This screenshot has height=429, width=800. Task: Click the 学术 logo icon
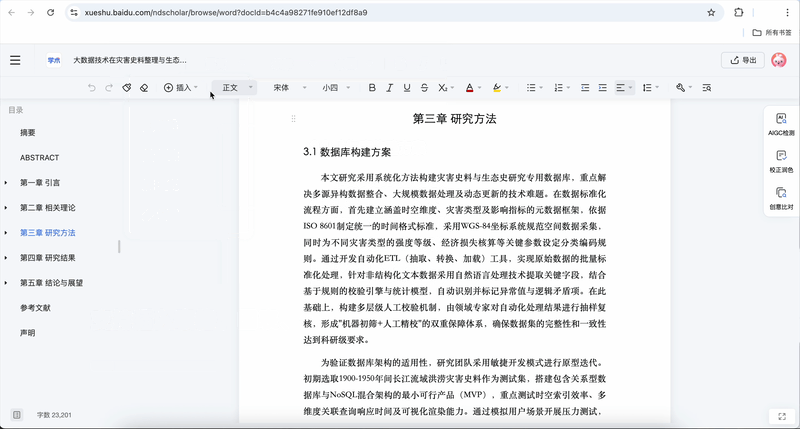pos(54,60)
